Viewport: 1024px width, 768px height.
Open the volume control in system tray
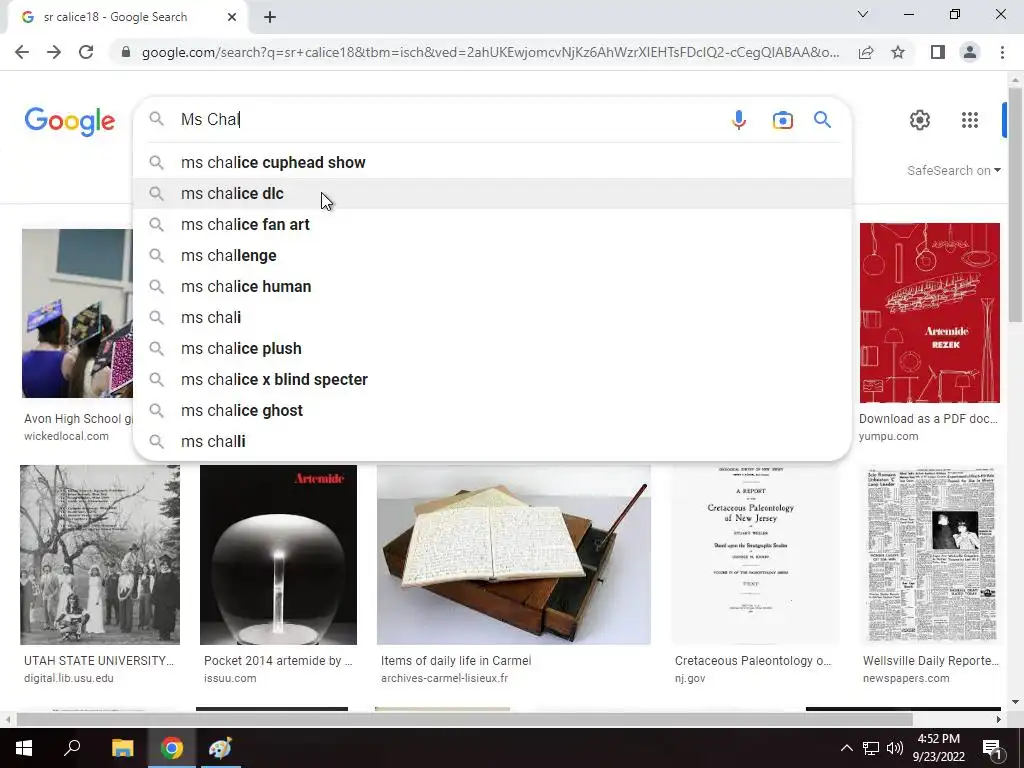pos(895,748)
